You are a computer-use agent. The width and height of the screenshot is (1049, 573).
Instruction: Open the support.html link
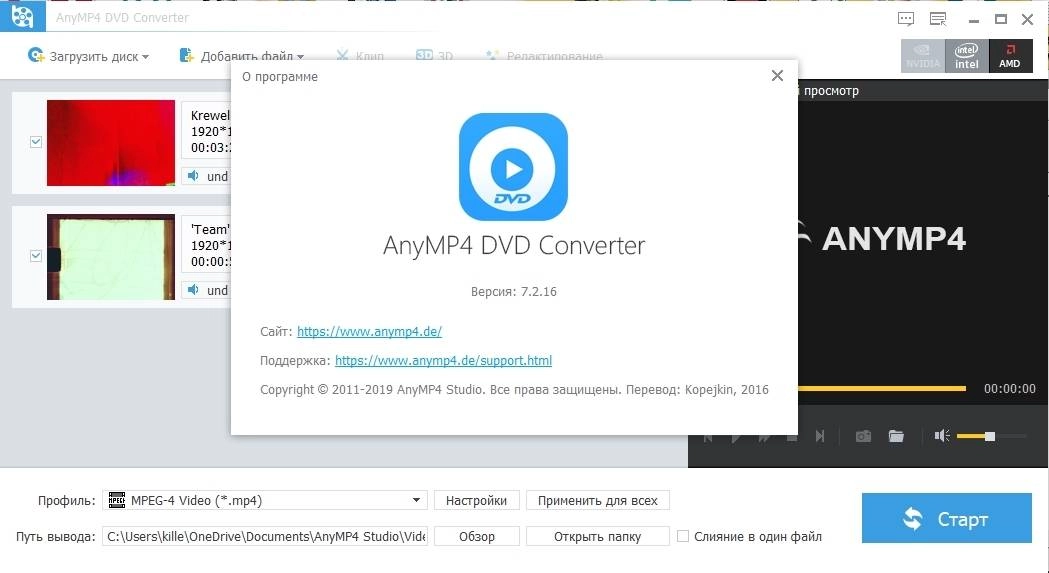[444, 361]
